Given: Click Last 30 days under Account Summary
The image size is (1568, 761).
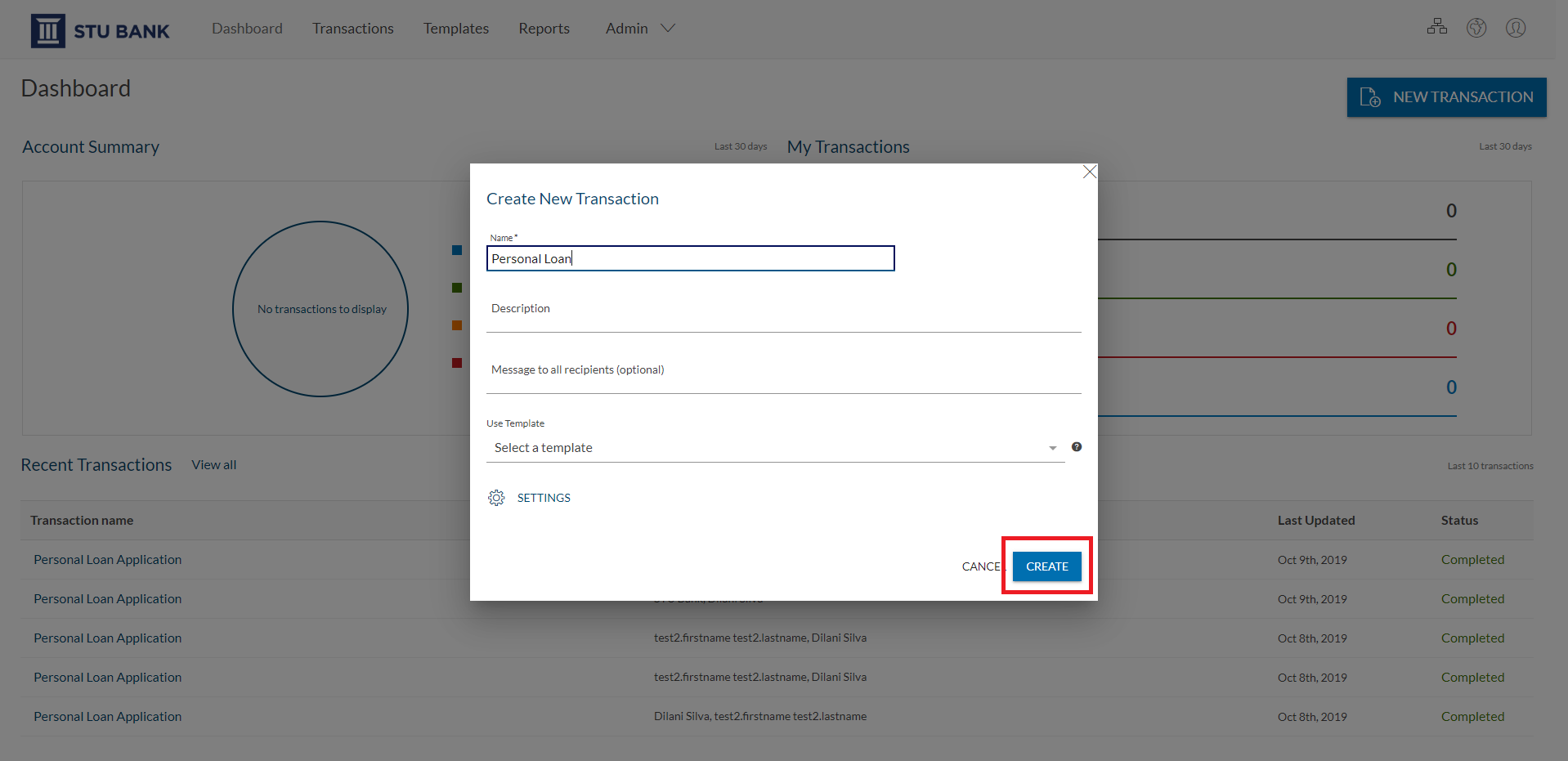Looking at the screenshot, I should tap(741, 146).
